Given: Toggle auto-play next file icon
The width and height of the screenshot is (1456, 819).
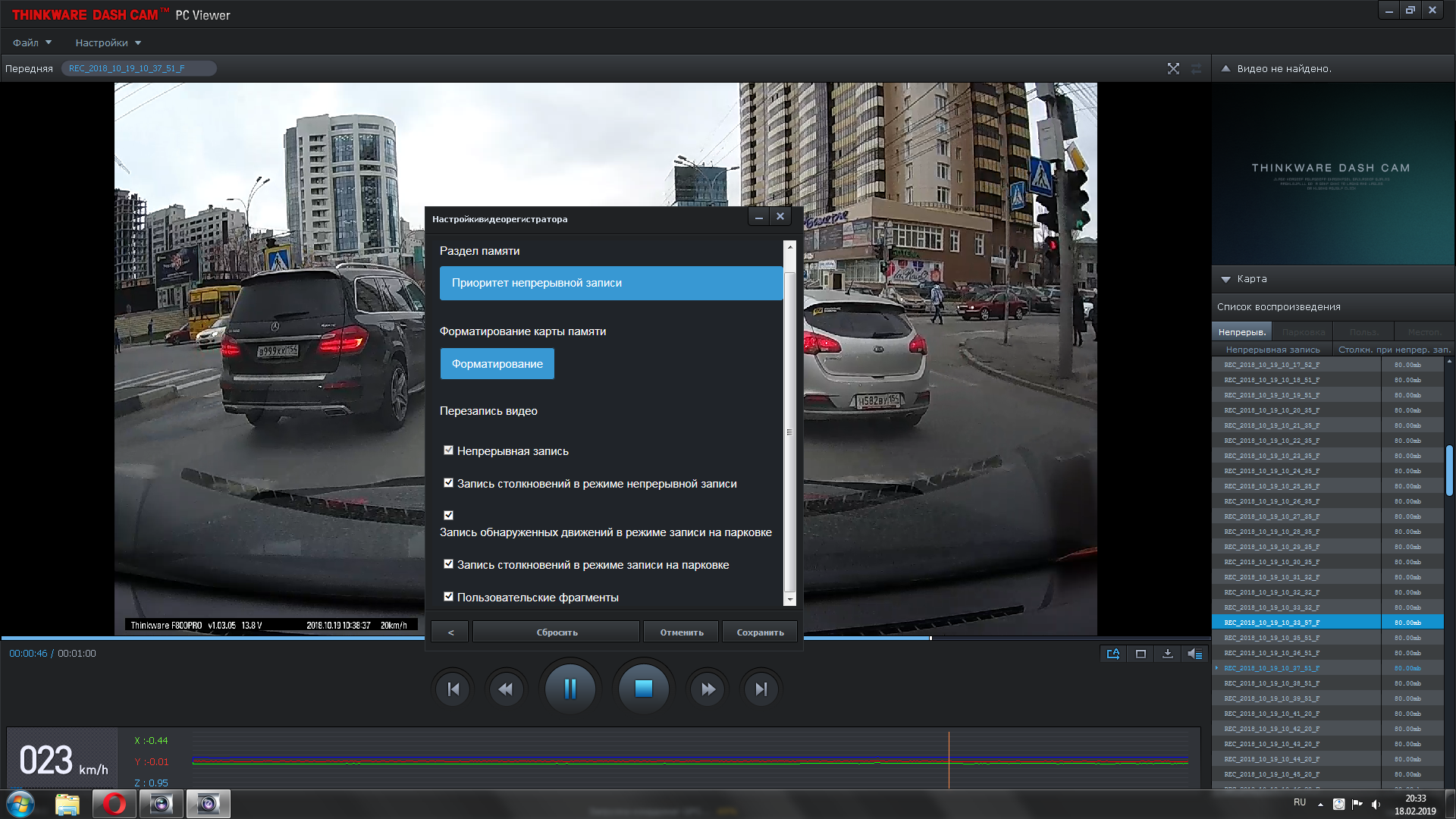Looking at the screenshot, I should 1112,654.
